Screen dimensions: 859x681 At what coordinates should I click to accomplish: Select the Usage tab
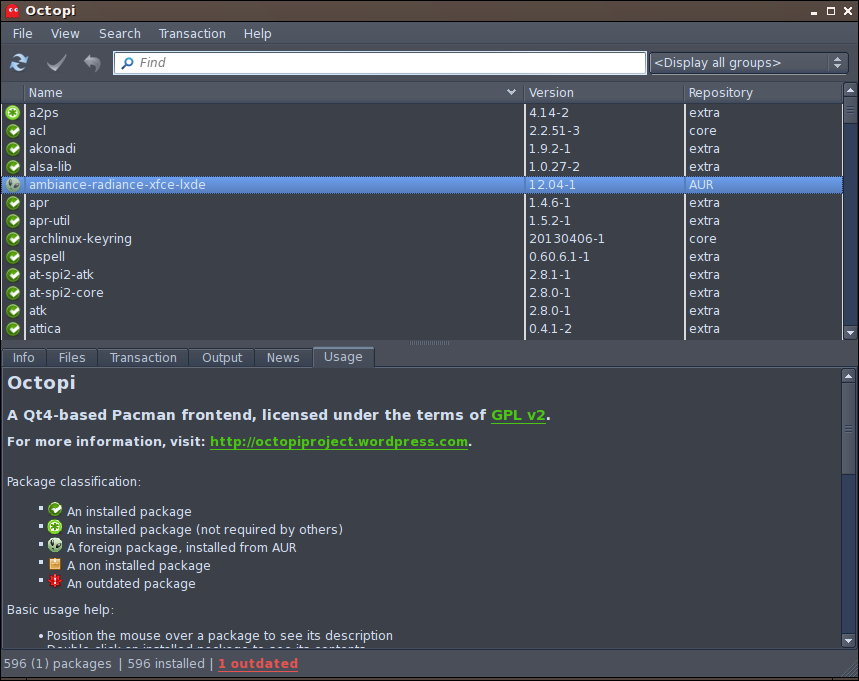coord(343,357)
